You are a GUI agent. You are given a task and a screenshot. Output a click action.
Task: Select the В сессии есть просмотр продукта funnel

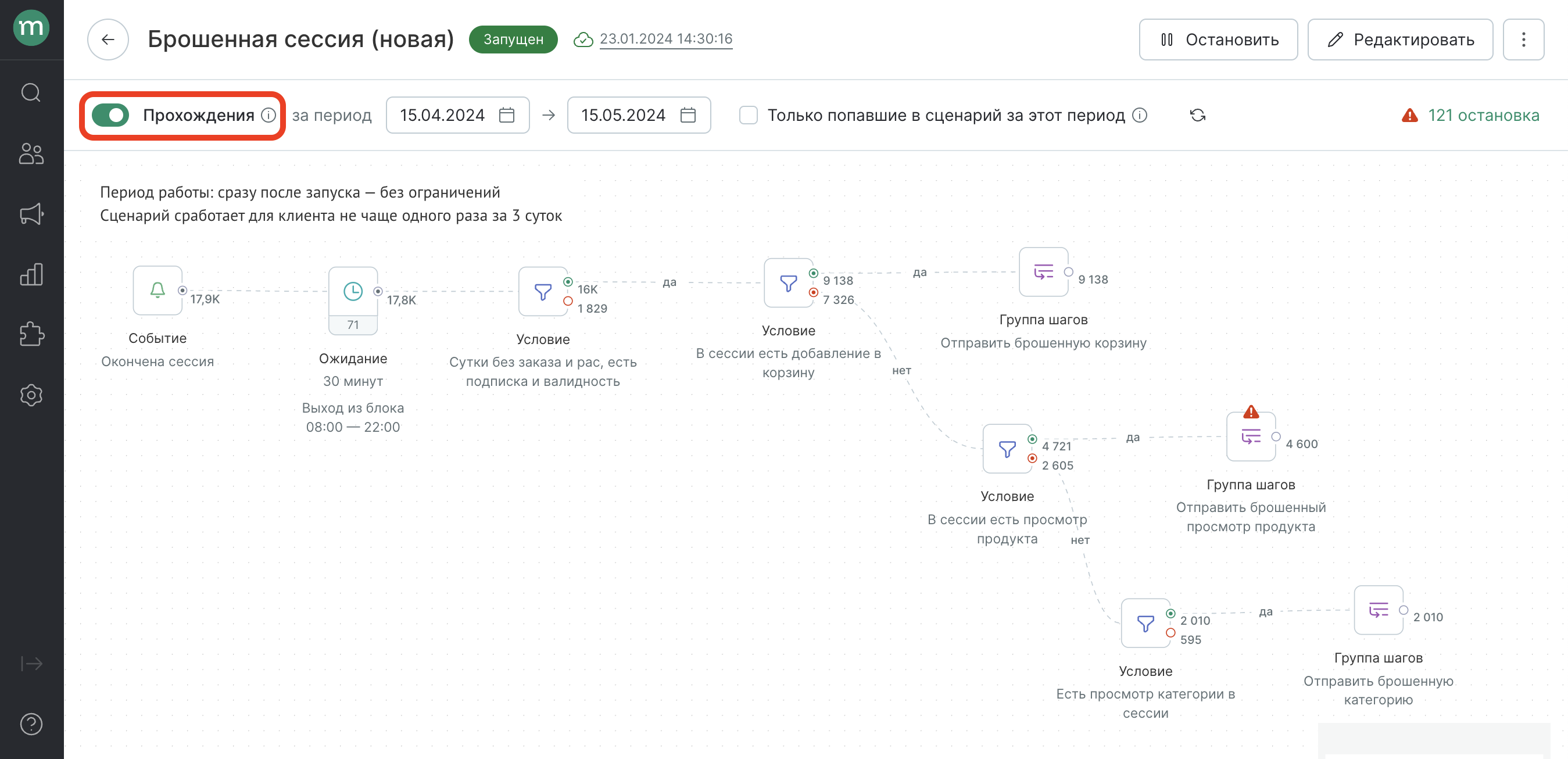1007,449
